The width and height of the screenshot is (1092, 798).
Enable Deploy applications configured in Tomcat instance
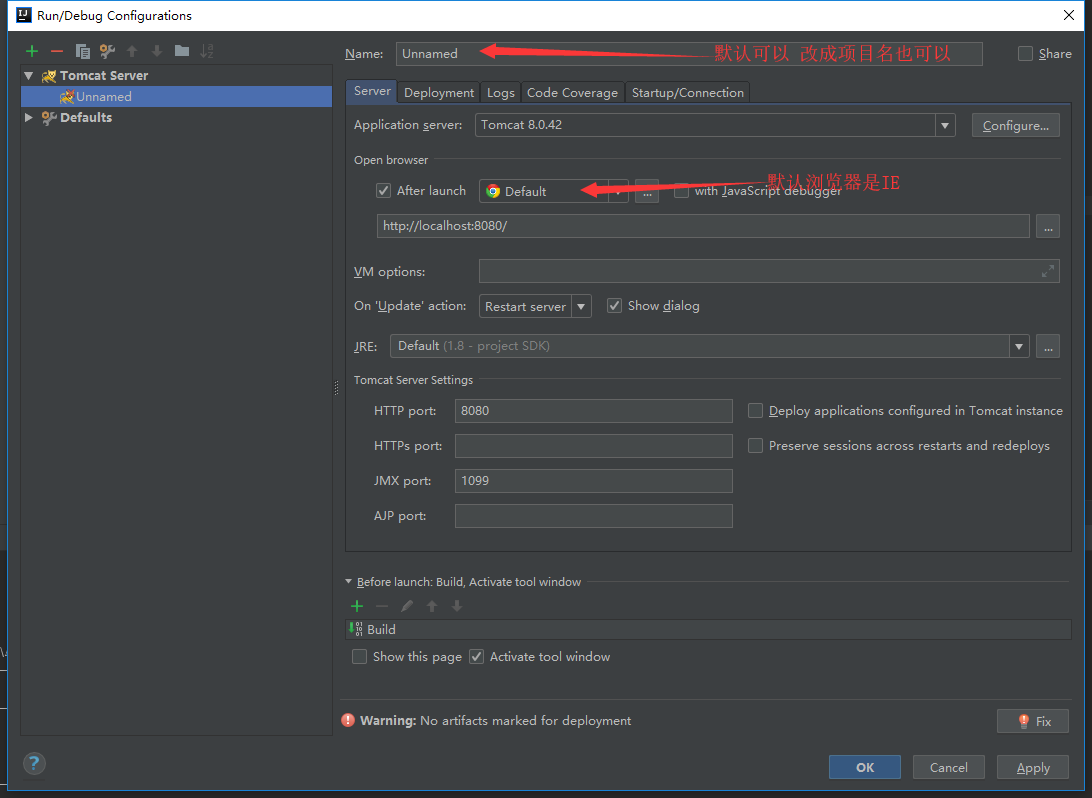coord(755,411)
